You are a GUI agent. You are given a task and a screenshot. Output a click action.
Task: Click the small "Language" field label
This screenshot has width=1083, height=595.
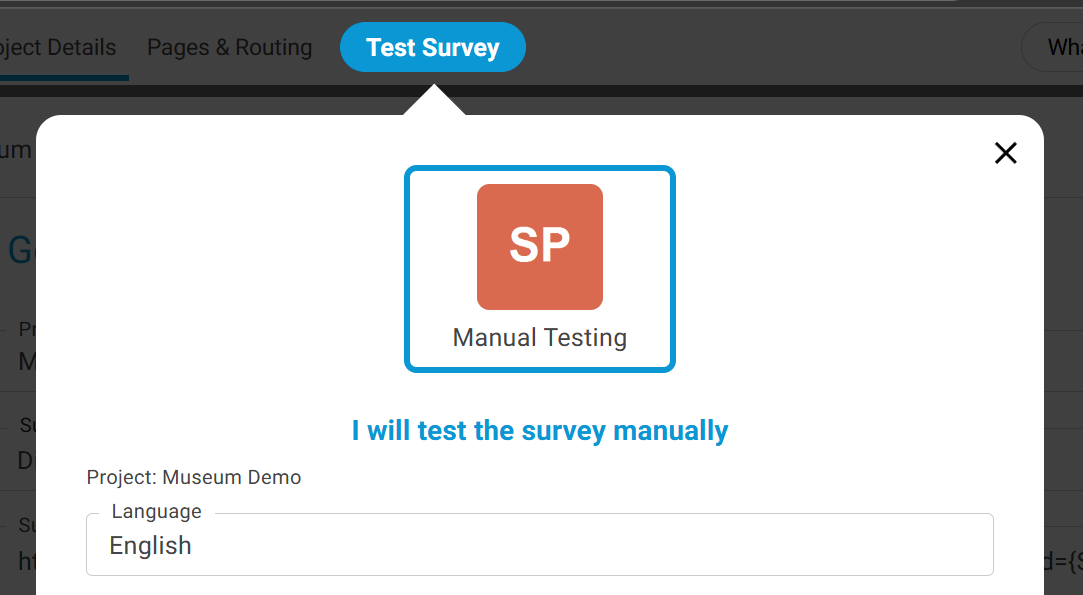[156, 512]
